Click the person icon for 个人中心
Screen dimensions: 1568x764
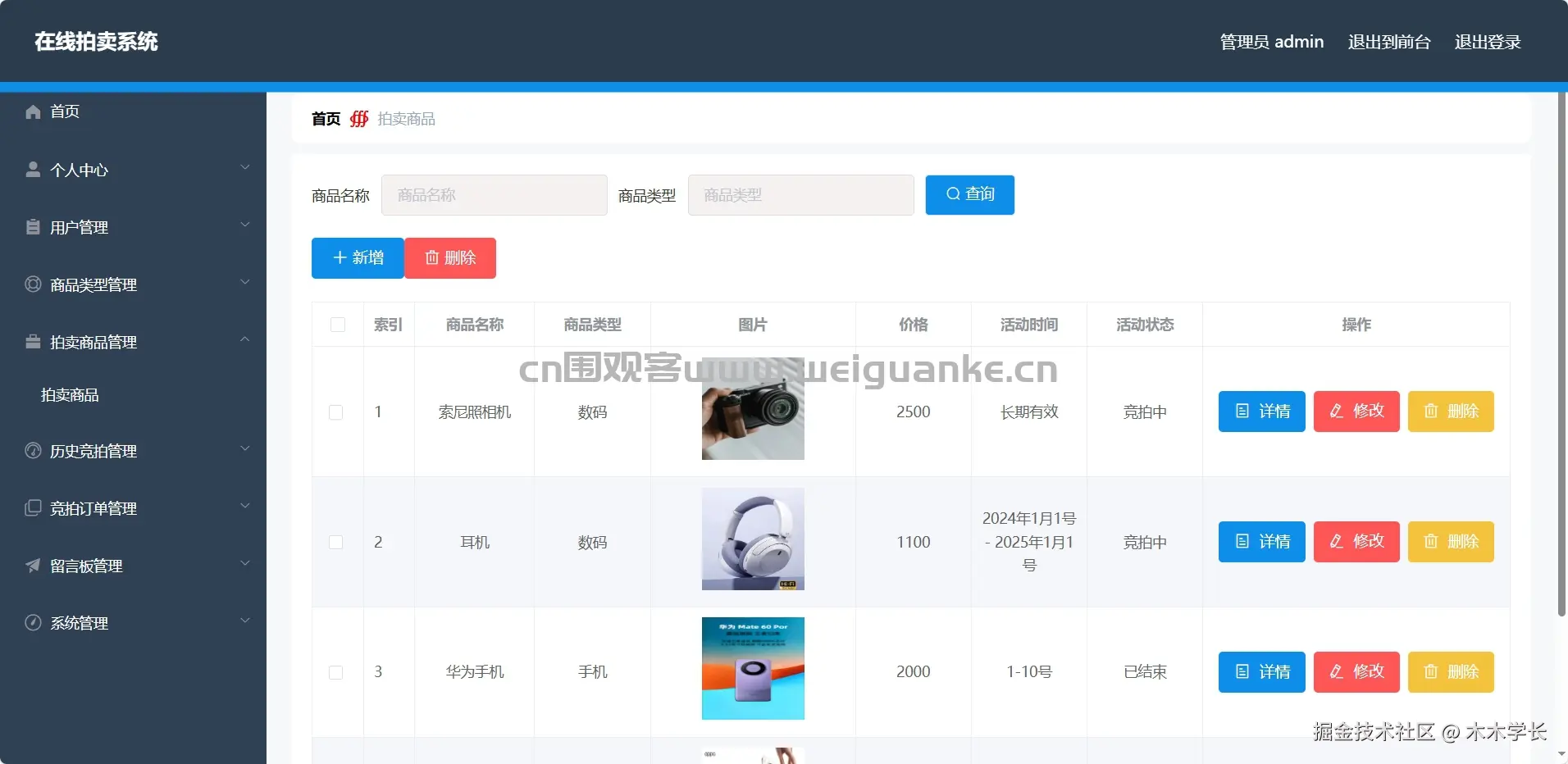click(x=33, y=170)
